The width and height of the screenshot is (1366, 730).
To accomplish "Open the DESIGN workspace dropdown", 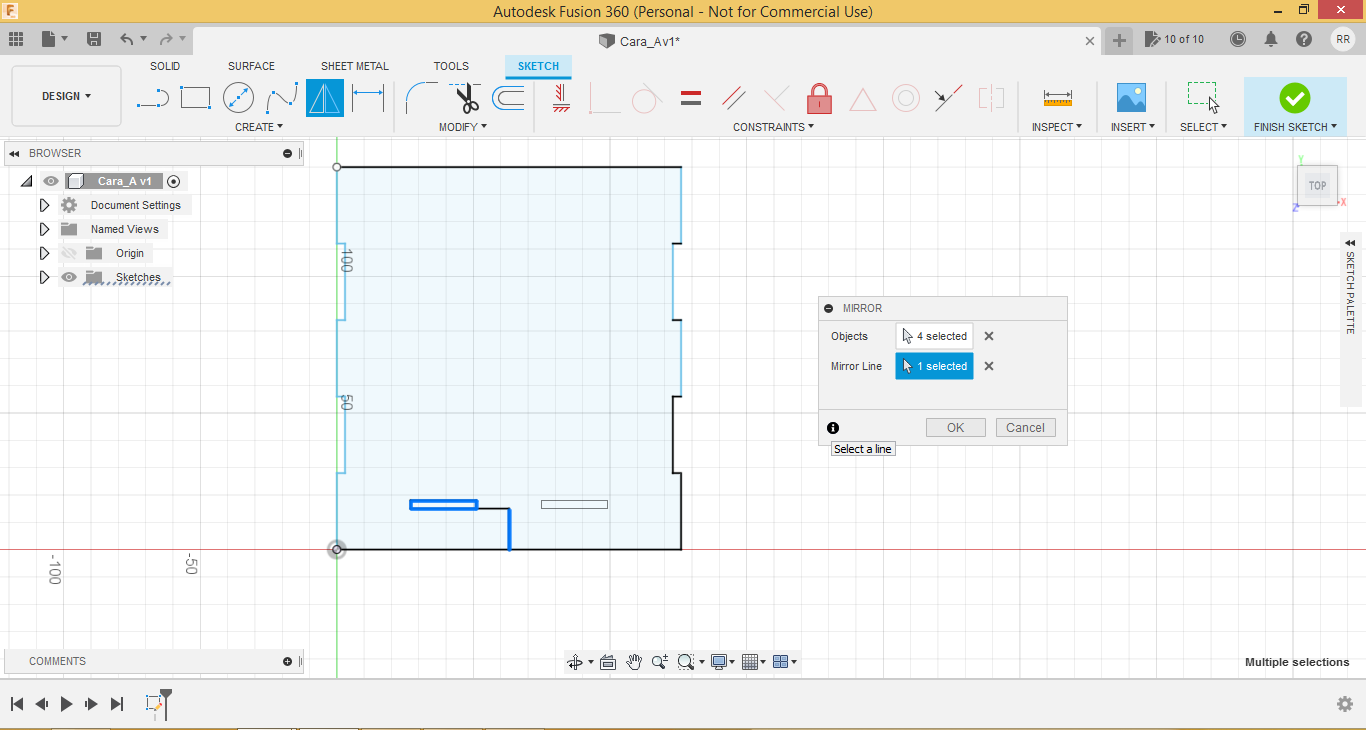I will [x=67, y=96].
